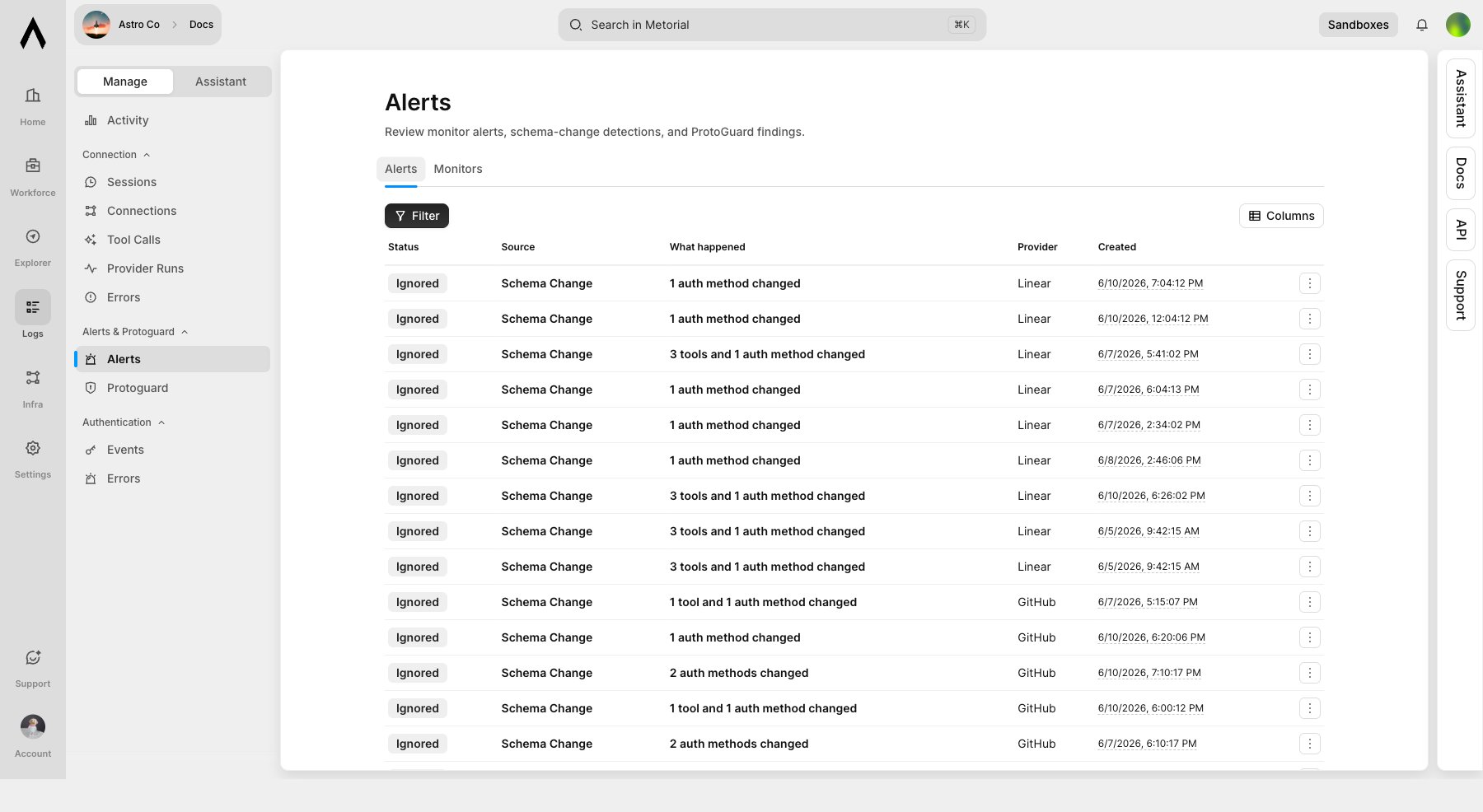Open row menu for 6/10/2026, 7:04:12 PM alert

coord(1310,283)
